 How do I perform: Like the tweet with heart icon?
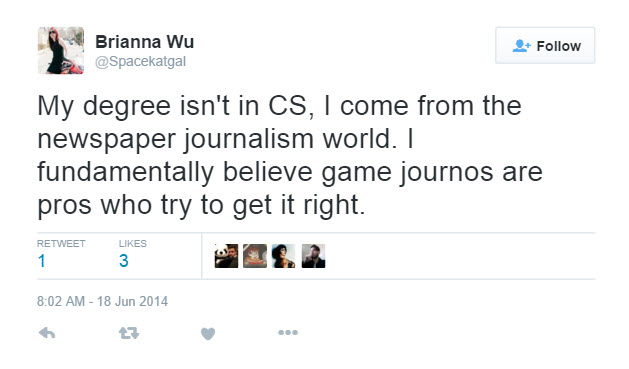pyautogui.click(x=208, y=333)
